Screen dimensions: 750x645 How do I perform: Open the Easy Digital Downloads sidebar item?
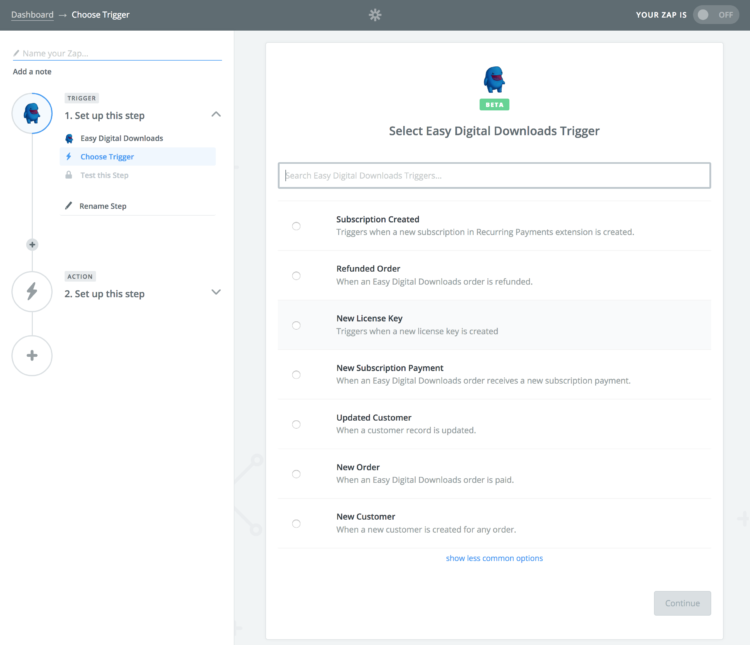(x=138, y=138)
